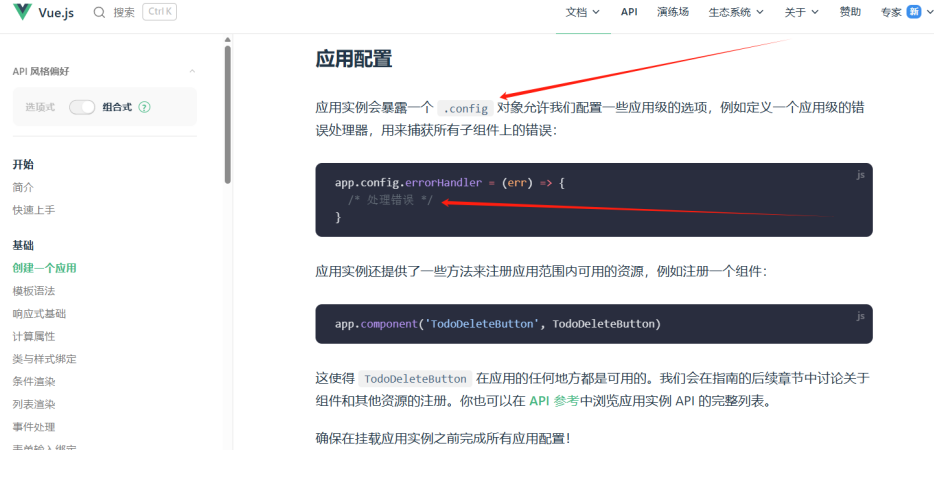Click the app.config.errorHandler code line

pos(450,183)
